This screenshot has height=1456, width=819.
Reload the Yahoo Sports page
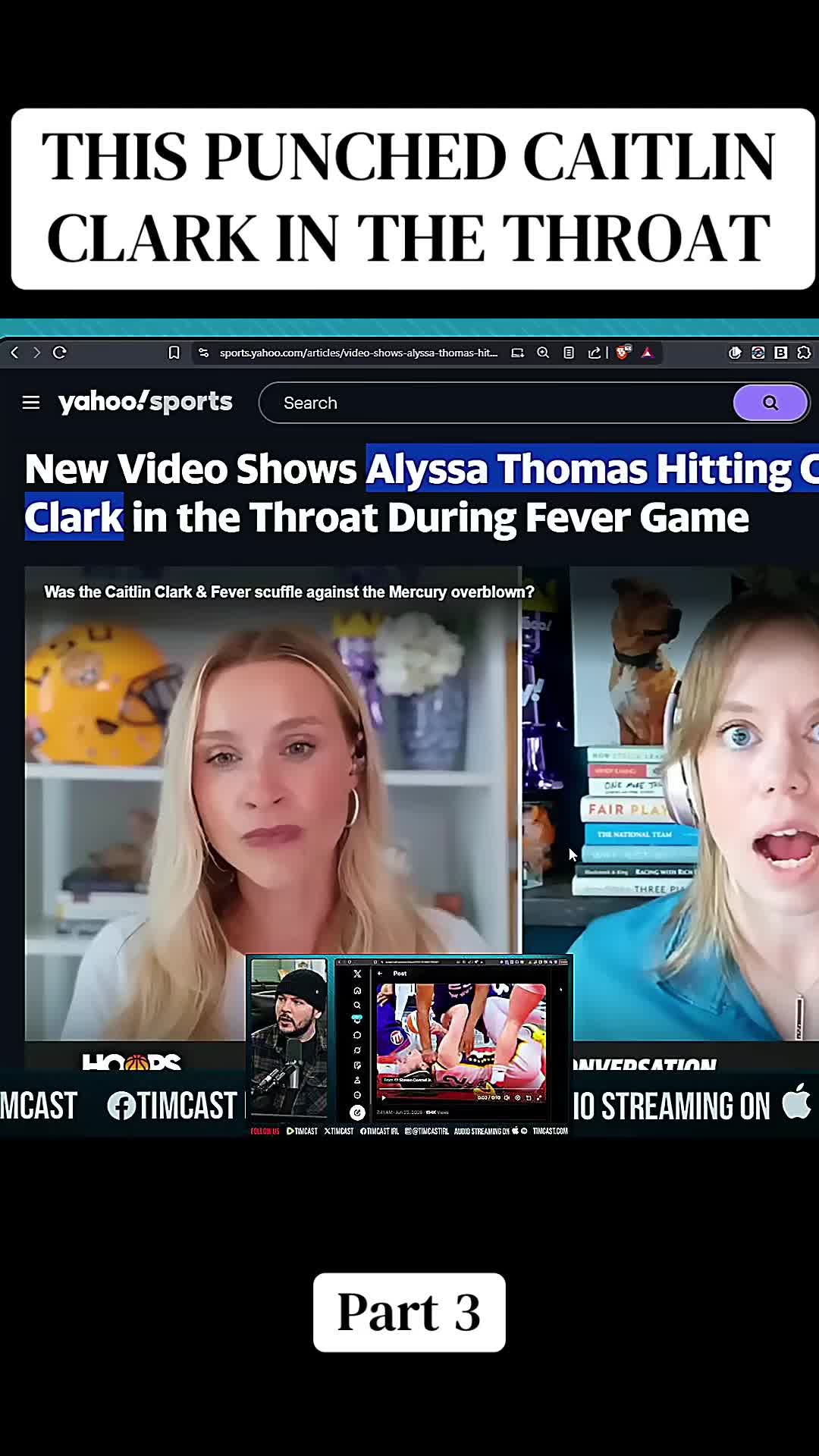coord(60,353)
